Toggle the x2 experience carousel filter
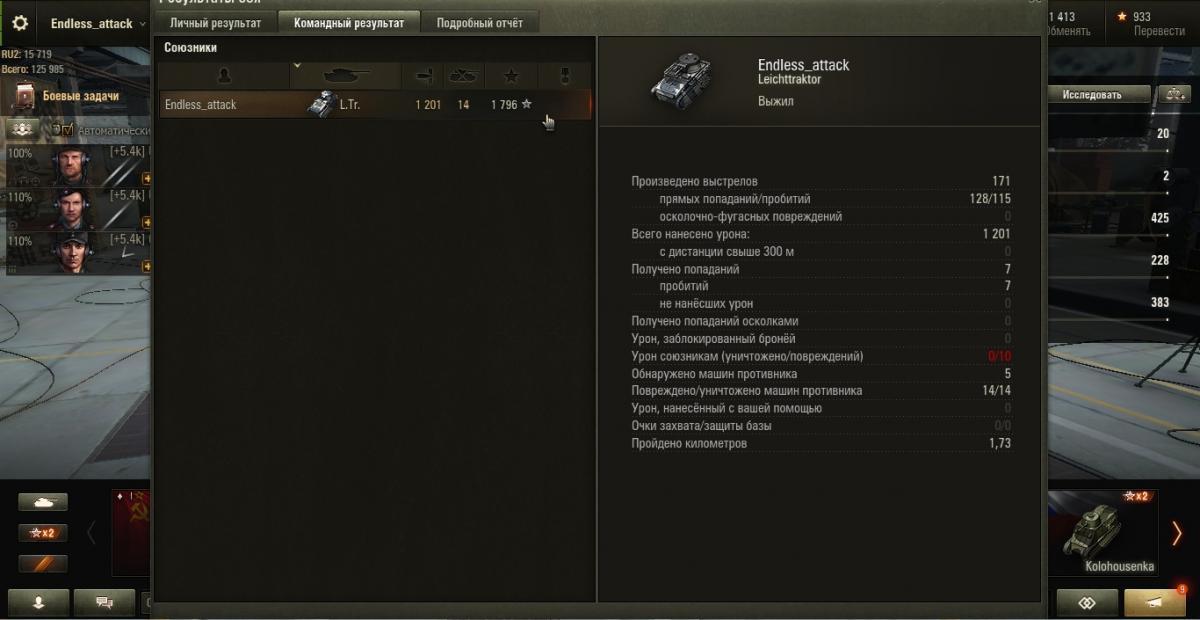This screenshot has height=620, width=1200. point(43,533)
